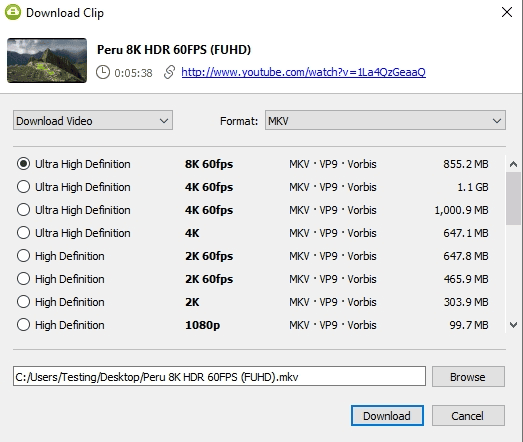Open the YouTube video link
523x442 pixels.
pyautogui.click(x=304, y=72)
